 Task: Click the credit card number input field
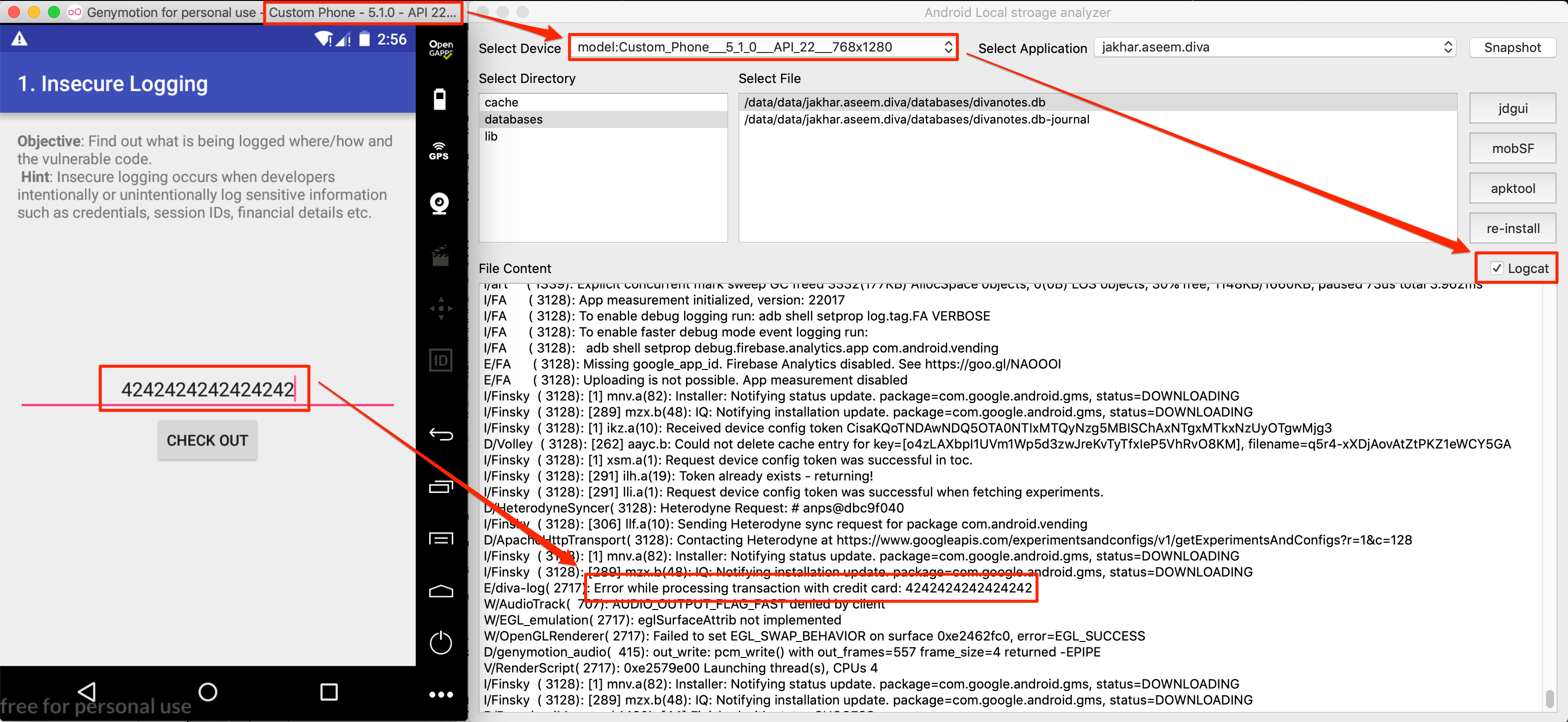coord(207,388)
